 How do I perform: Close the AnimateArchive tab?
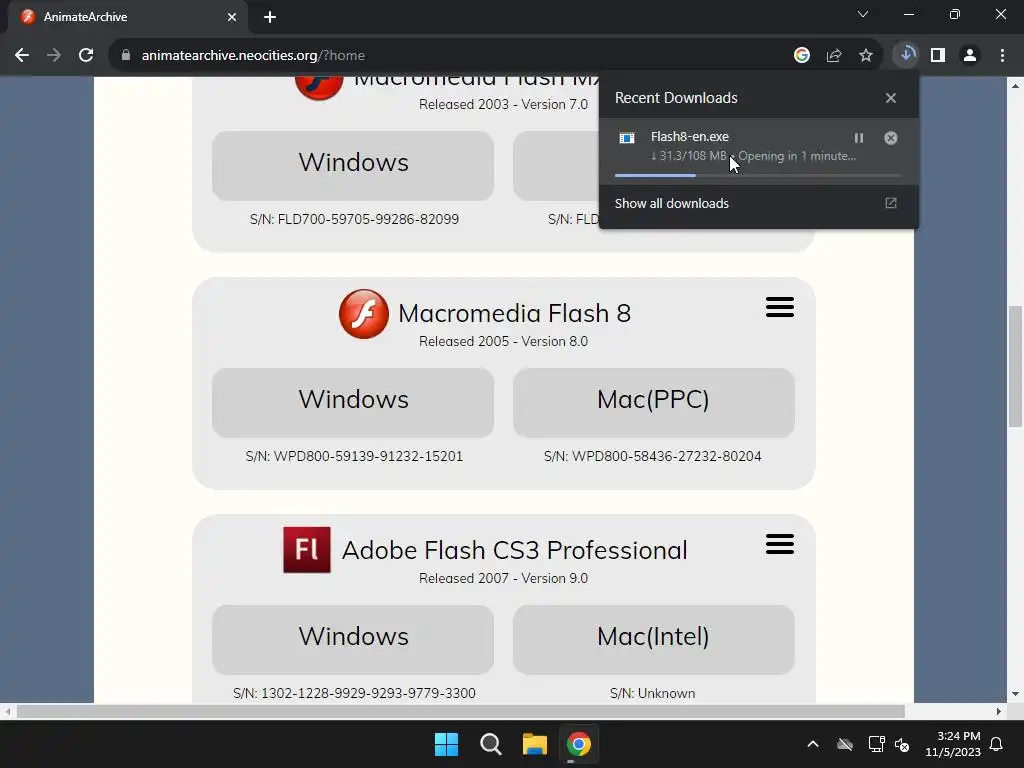click(x=232, y=17)
